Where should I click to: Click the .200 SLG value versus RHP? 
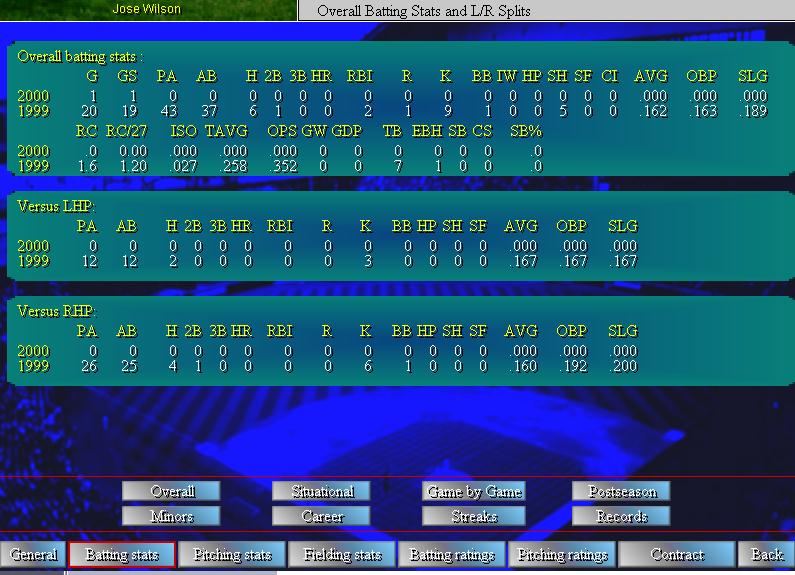tap(623, 366)
